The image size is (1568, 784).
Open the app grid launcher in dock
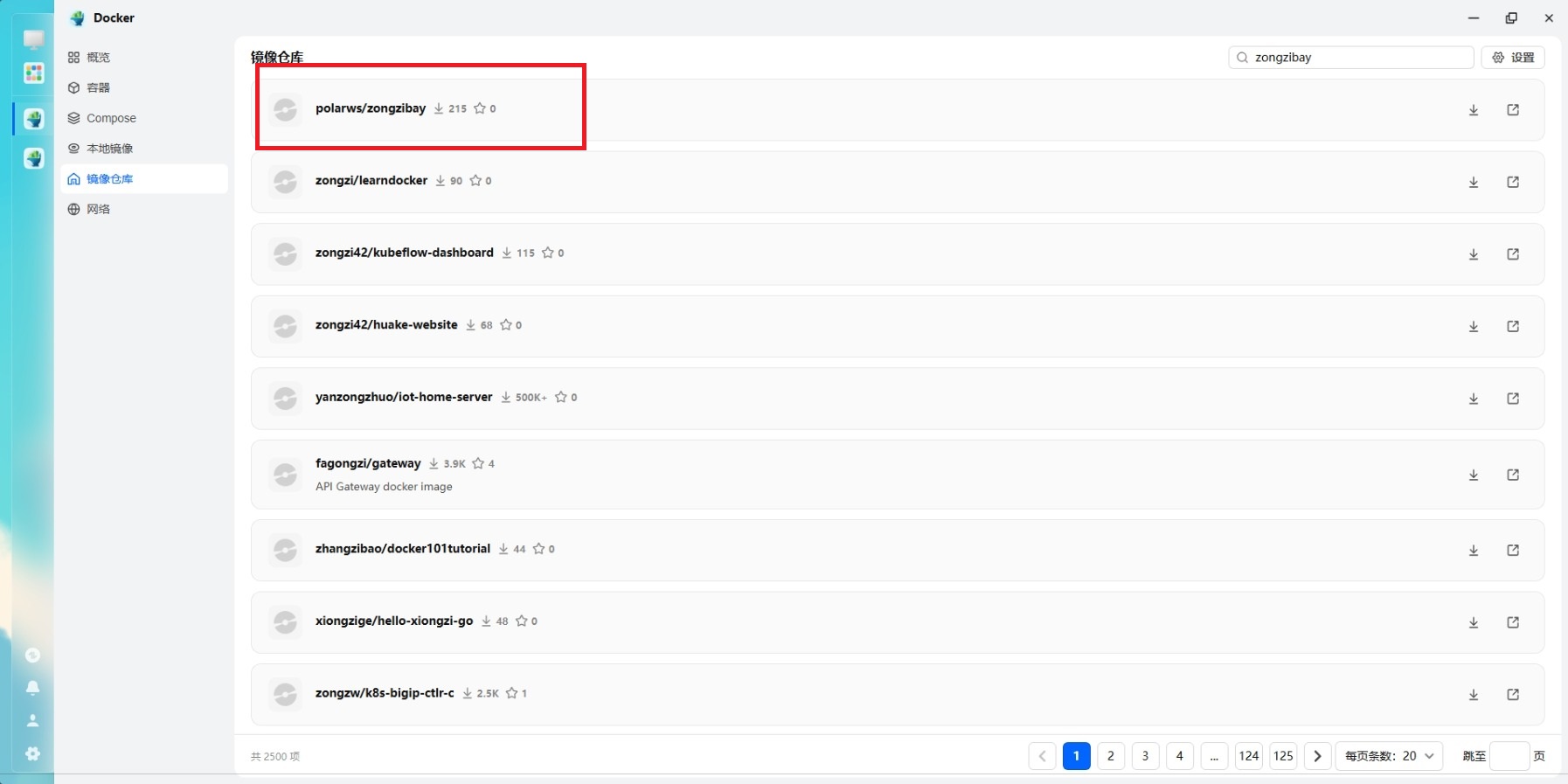point(34,73)
